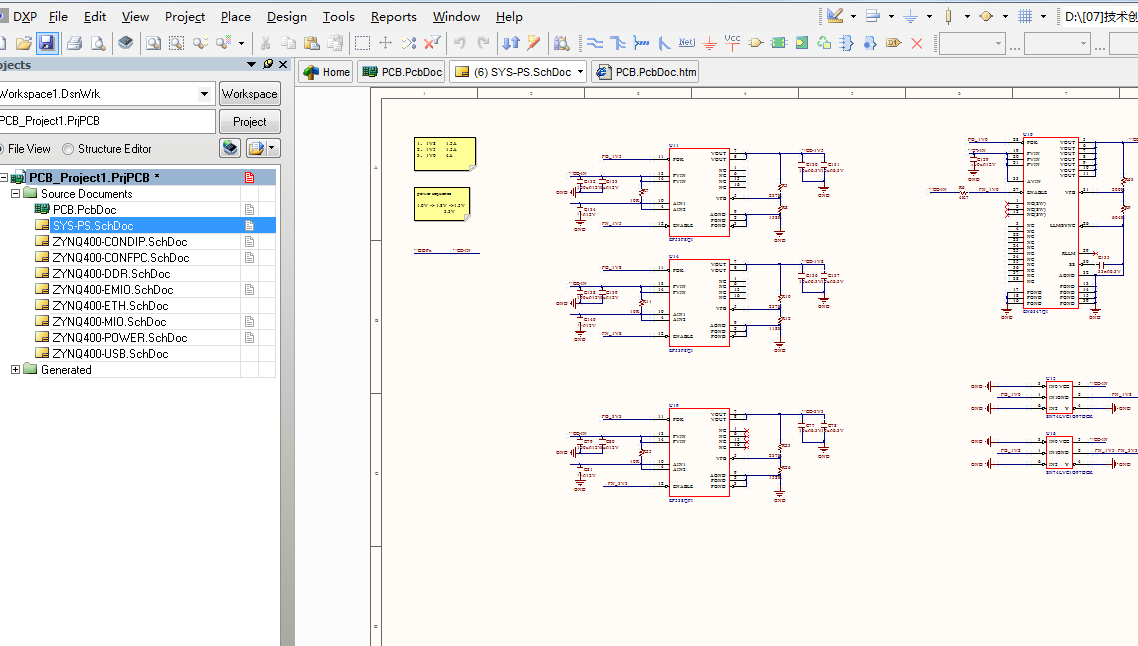
Task: Activate select-inside-area dashed rectangle tool
Action: click(362, 44)
